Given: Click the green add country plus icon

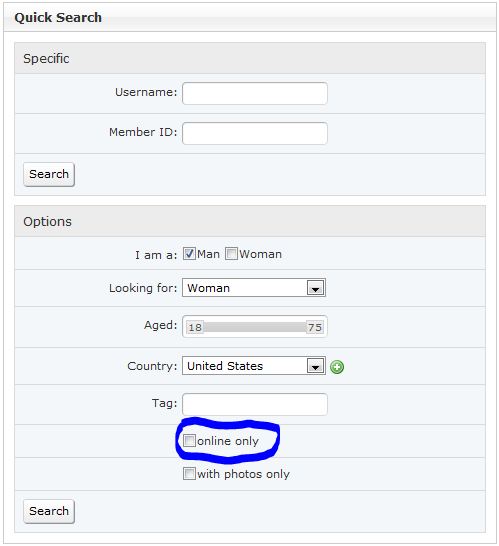Looking at the screenshot, I should coord(337,367).
